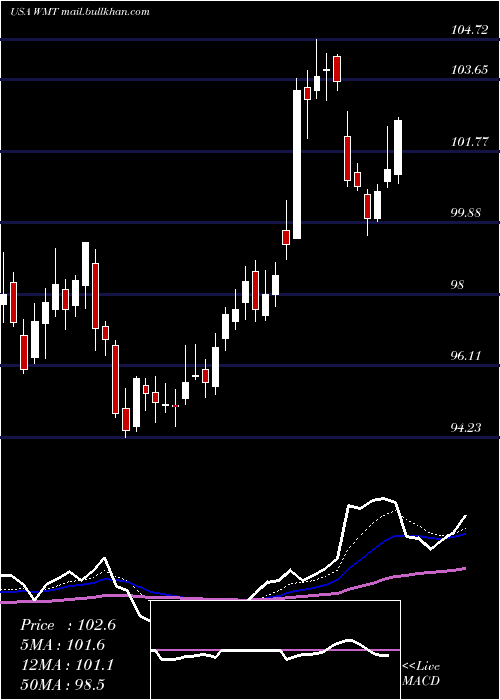
Task: Click the '<<Live MACD' label
Action: pyautogui.click(x=421, y=673)
